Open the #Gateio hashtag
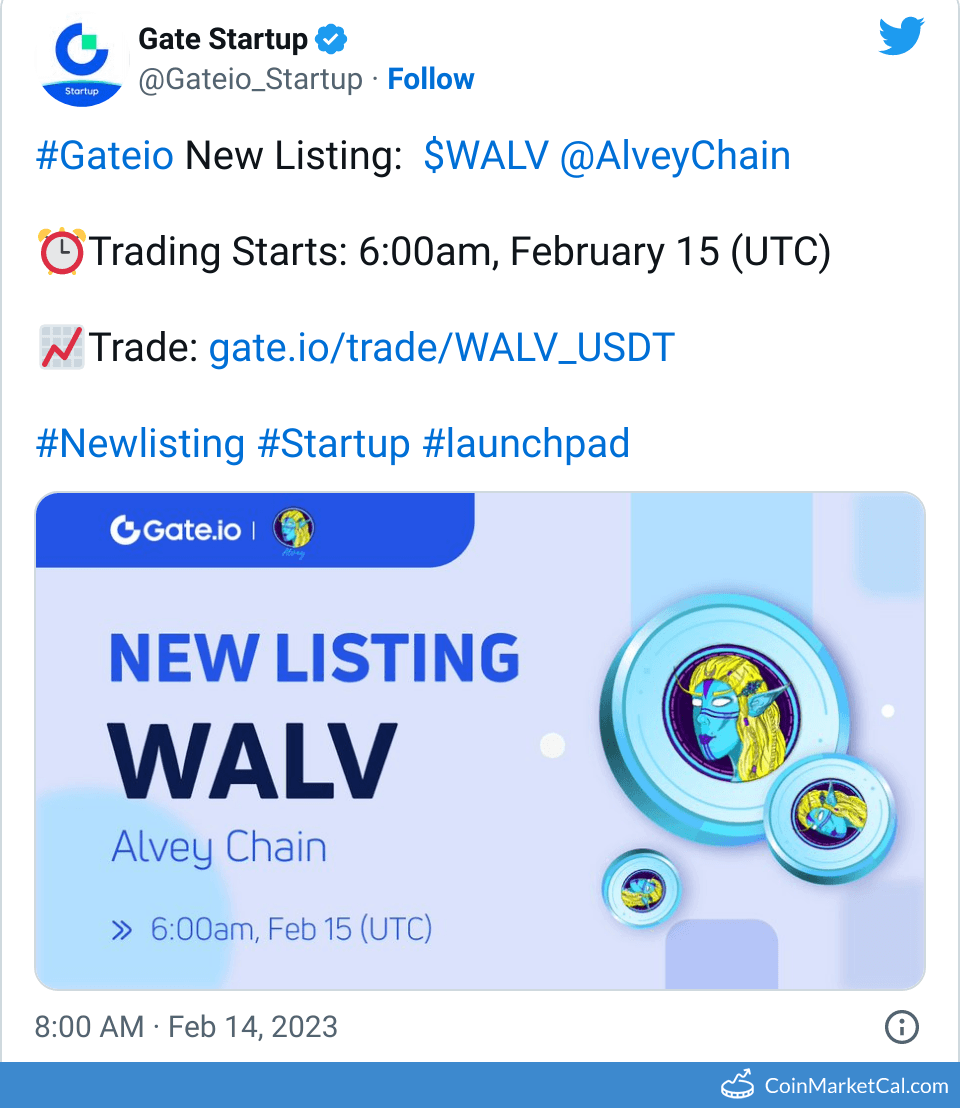Viewport: 960px width, 1108px height. 104,156
